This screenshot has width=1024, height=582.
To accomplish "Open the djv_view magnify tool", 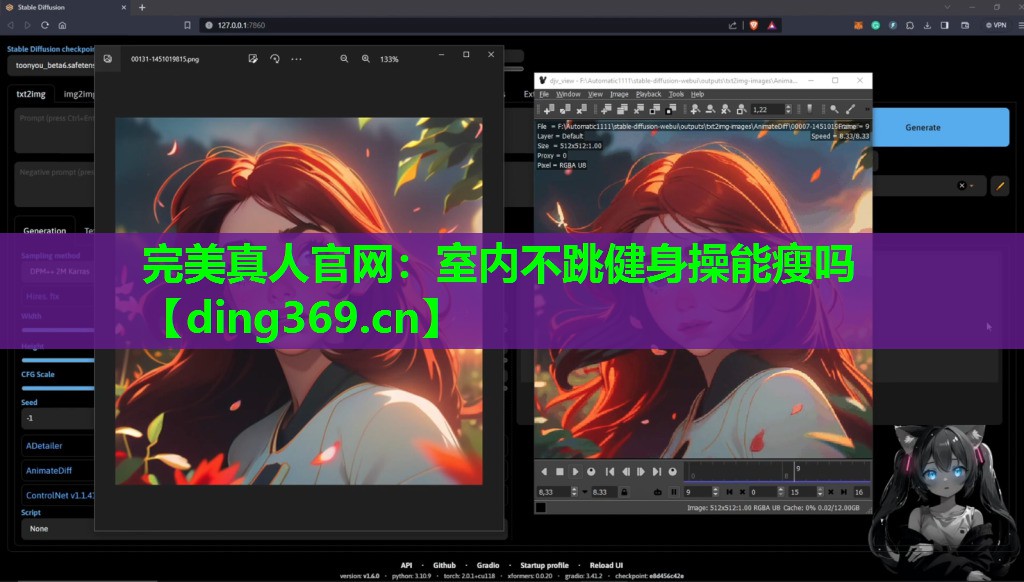I will tap(834, 109).
